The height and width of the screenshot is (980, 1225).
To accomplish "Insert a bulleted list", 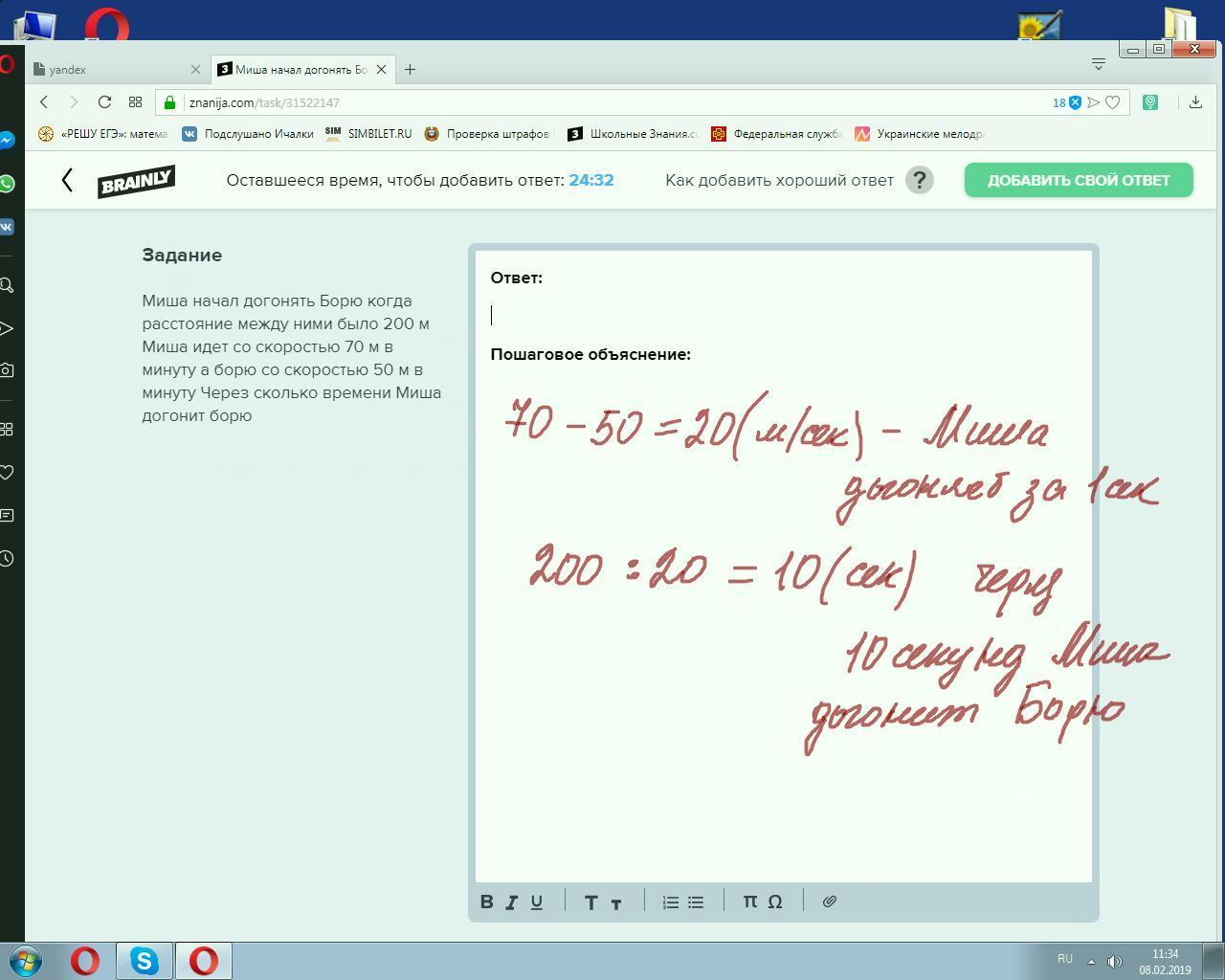I will [696, 902].
